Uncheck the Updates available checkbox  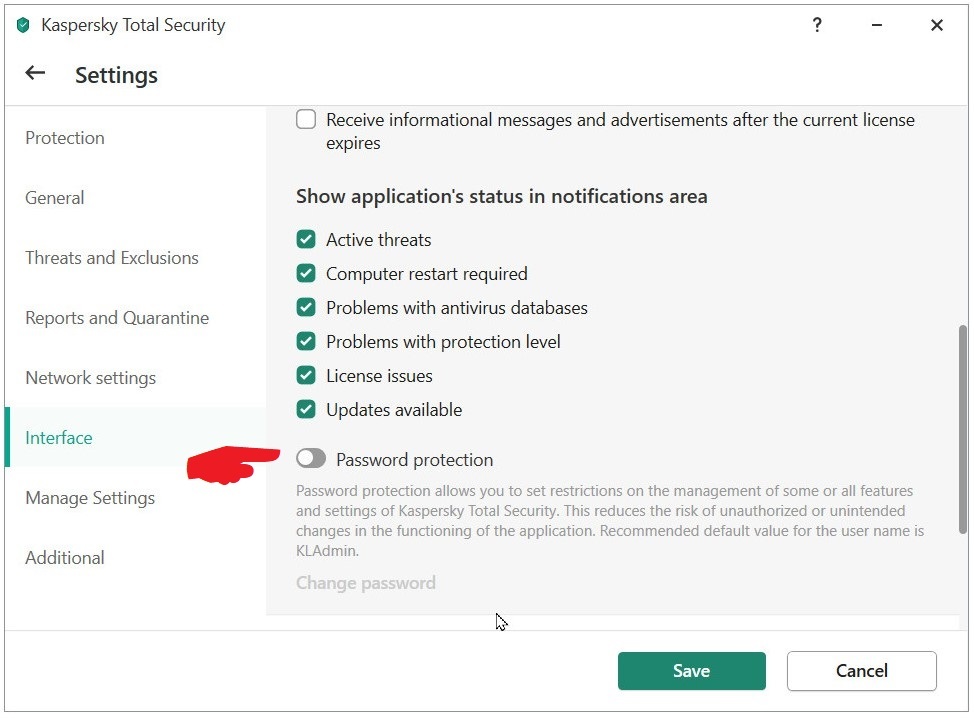coord(306,410)
